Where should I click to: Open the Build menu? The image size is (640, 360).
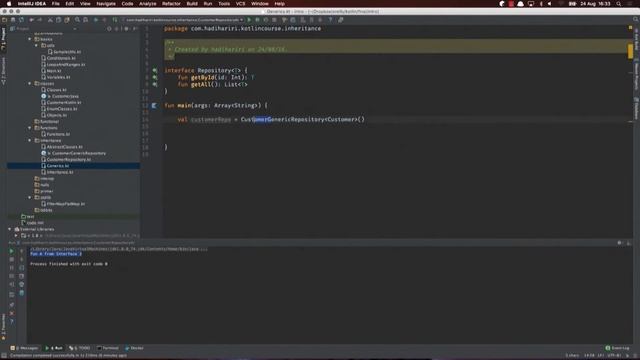pyautogui.click(x=192, y=4)
